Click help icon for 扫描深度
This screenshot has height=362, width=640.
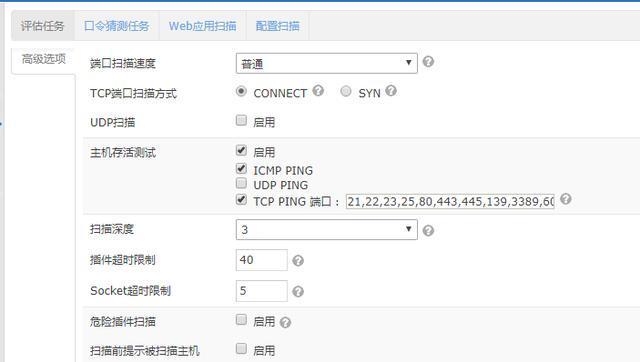point(428,231)
